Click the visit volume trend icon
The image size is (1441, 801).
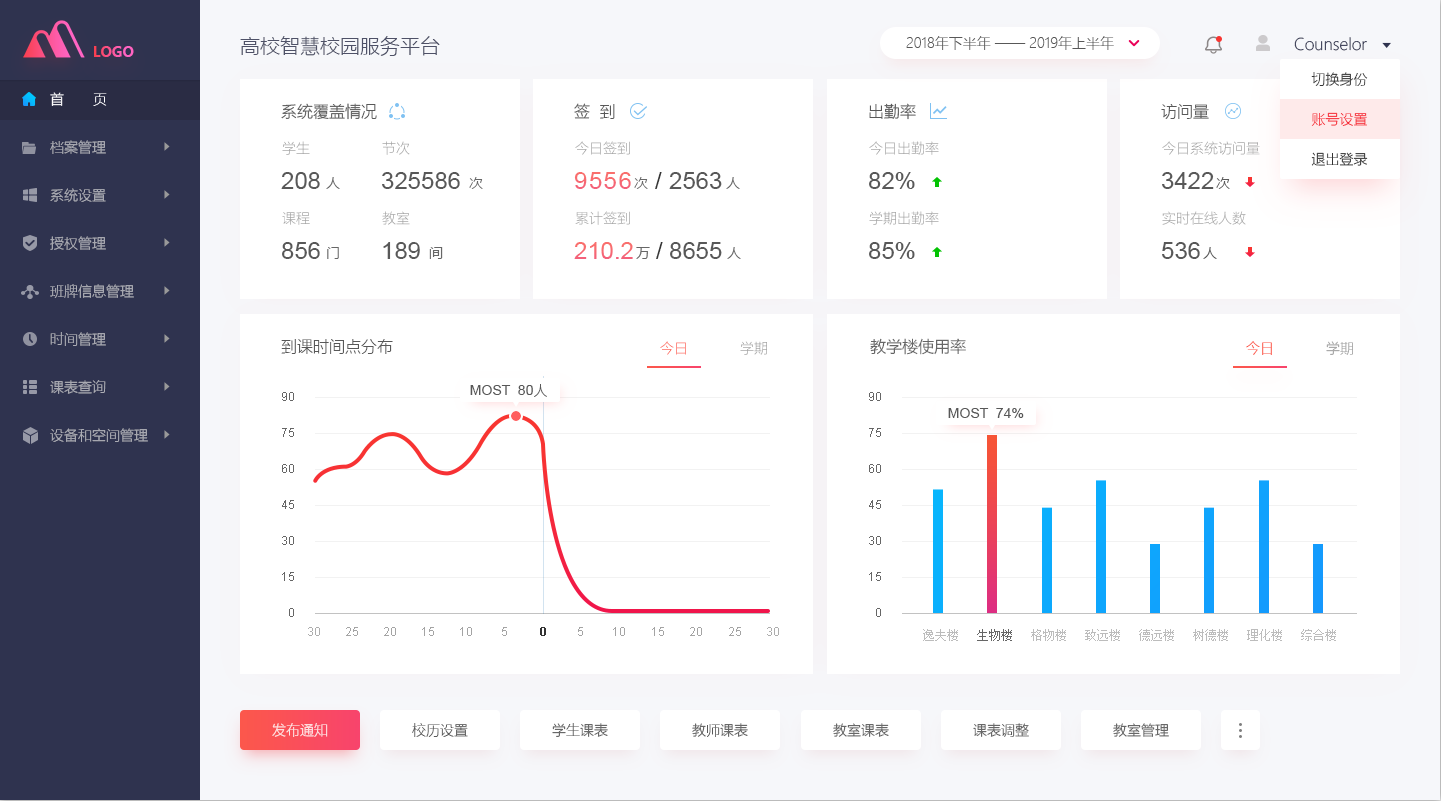1233,112
